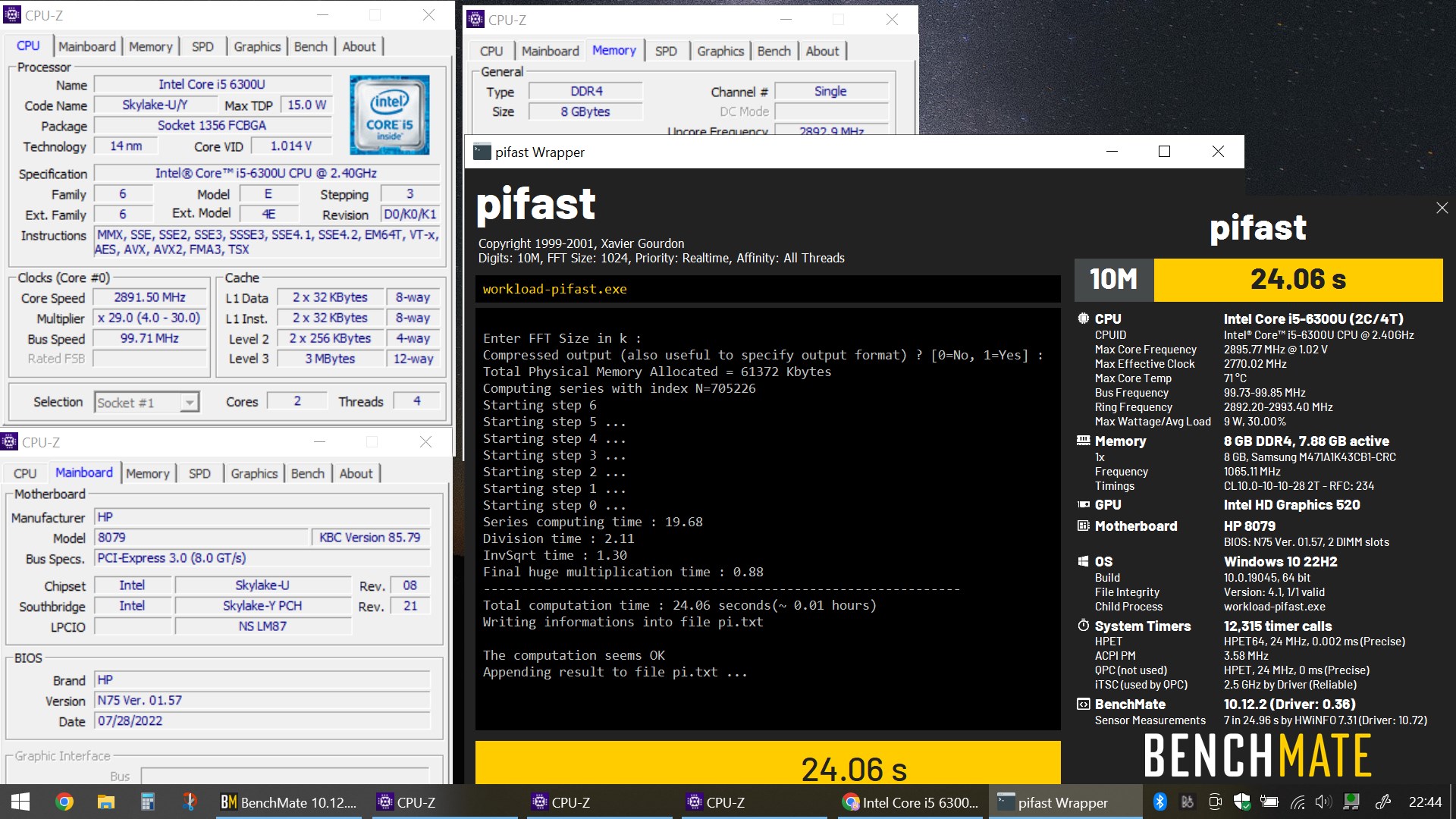Open Memory tab in bottom-left CPU-Z
Viewport: 1456px width, 819px height.
[x=148, y=473]
